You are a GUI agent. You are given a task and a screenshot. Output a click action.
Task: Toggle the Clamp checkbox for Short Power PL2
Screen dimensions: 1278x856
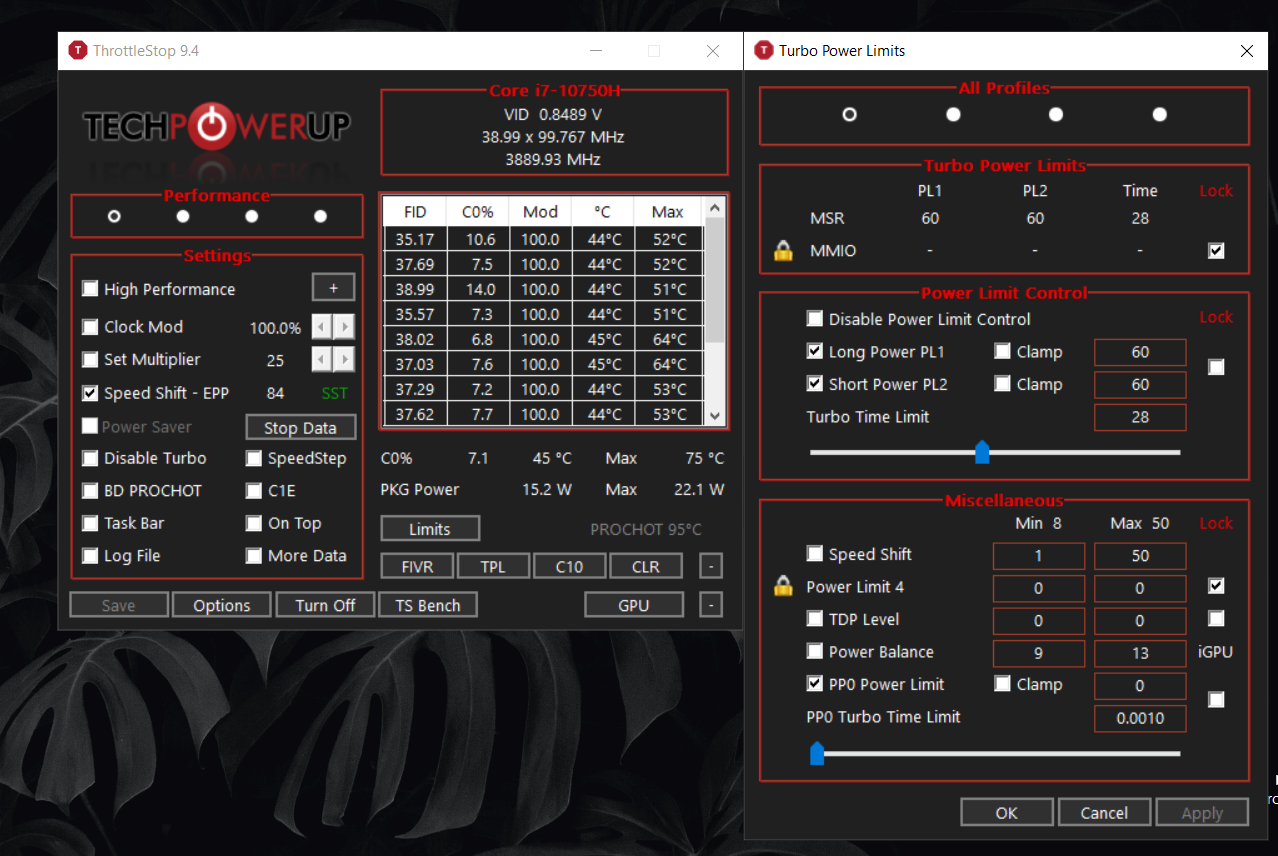[x=1002, y=384]
